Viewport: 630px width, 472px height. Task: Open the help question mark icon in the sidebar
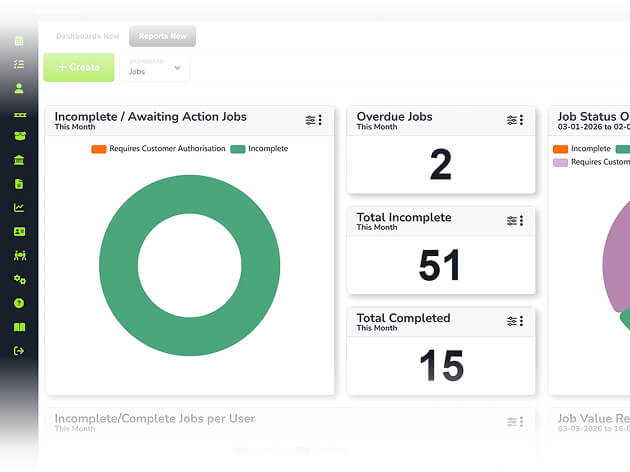[19, 303]
